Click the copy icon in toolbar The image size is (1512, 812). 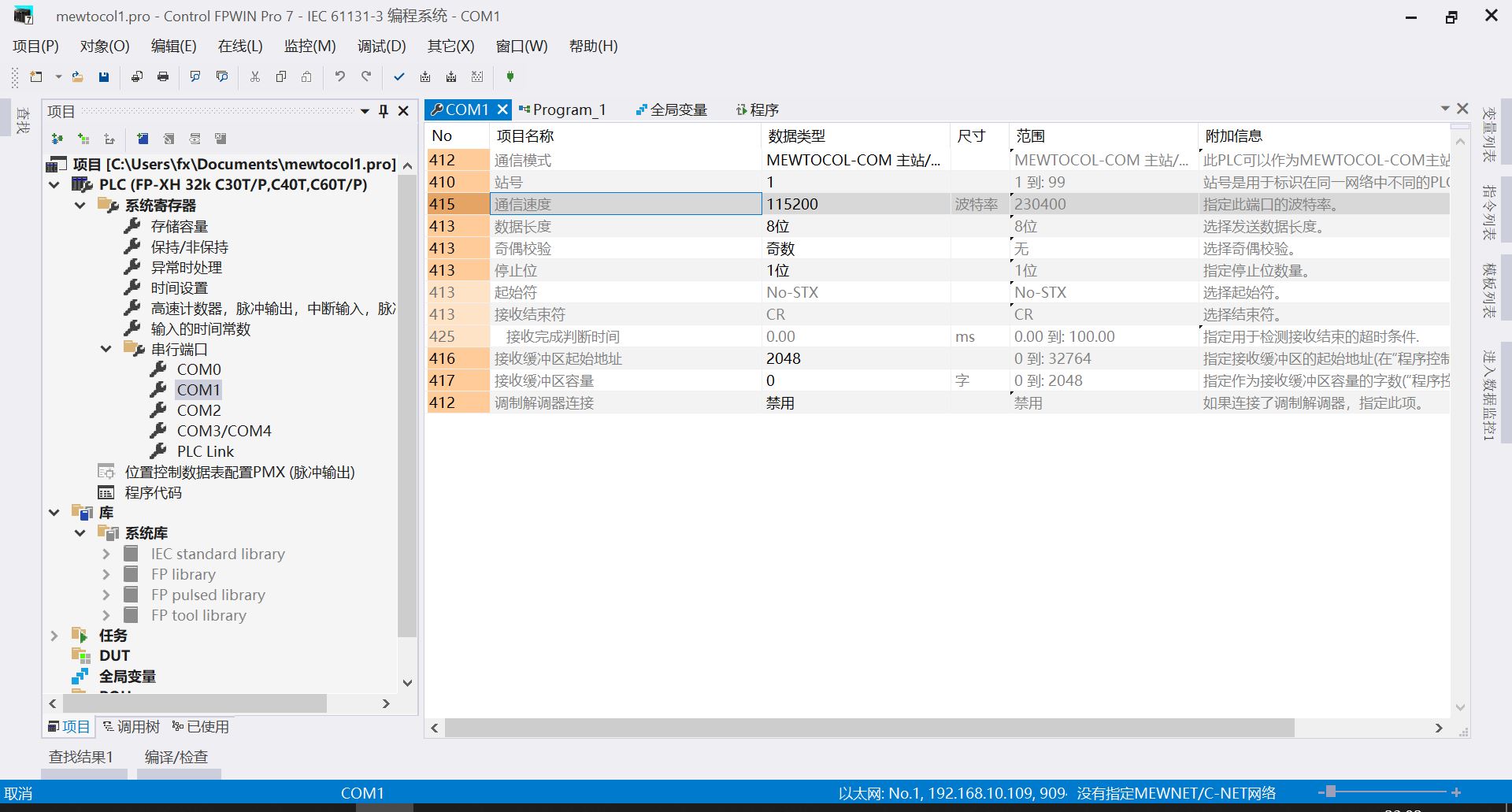point(280,76)
